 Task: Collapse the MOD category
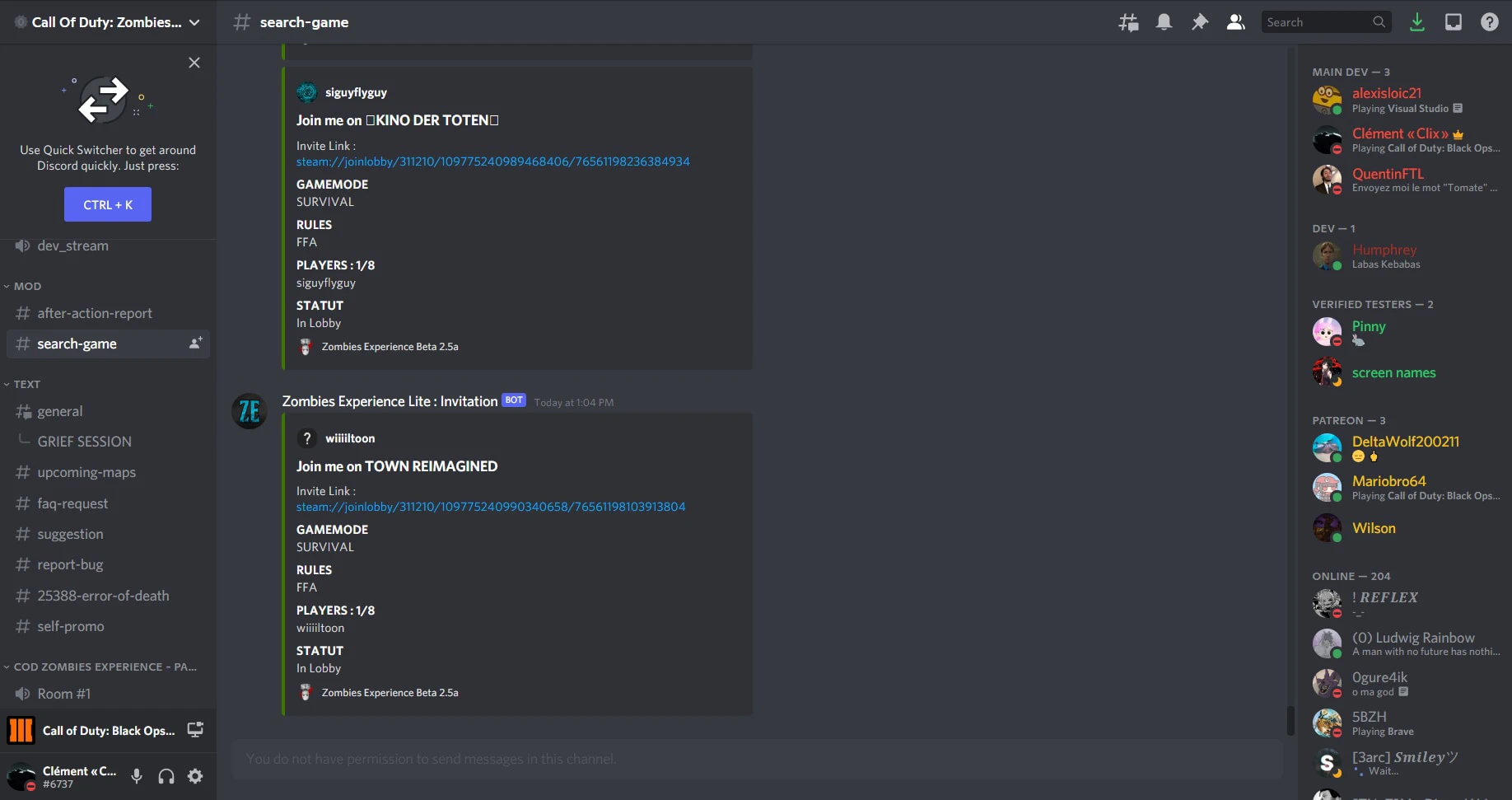[x=22, y=286]
